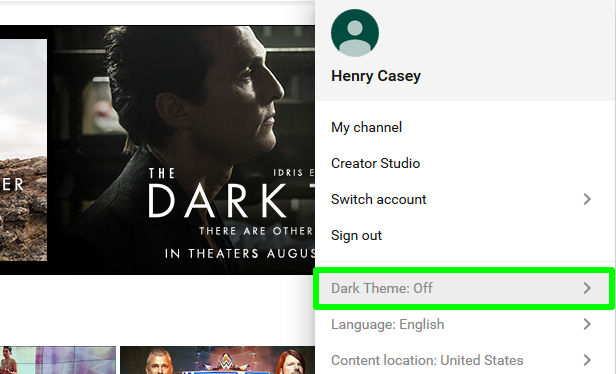Open the Language: English submenu
Viewport: 616px width, 374px height.
click(465, 324)
